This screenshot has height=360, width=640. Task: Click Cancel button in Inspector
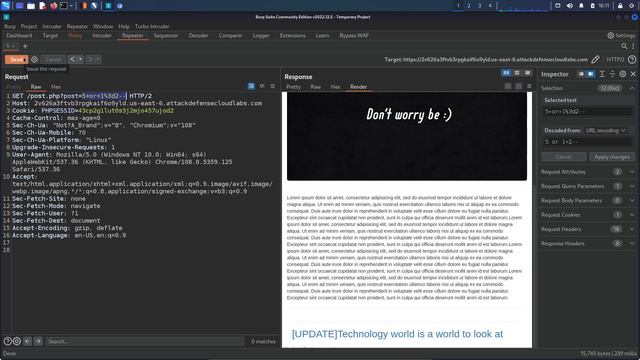pyautogui.click(x=564, y=157)
